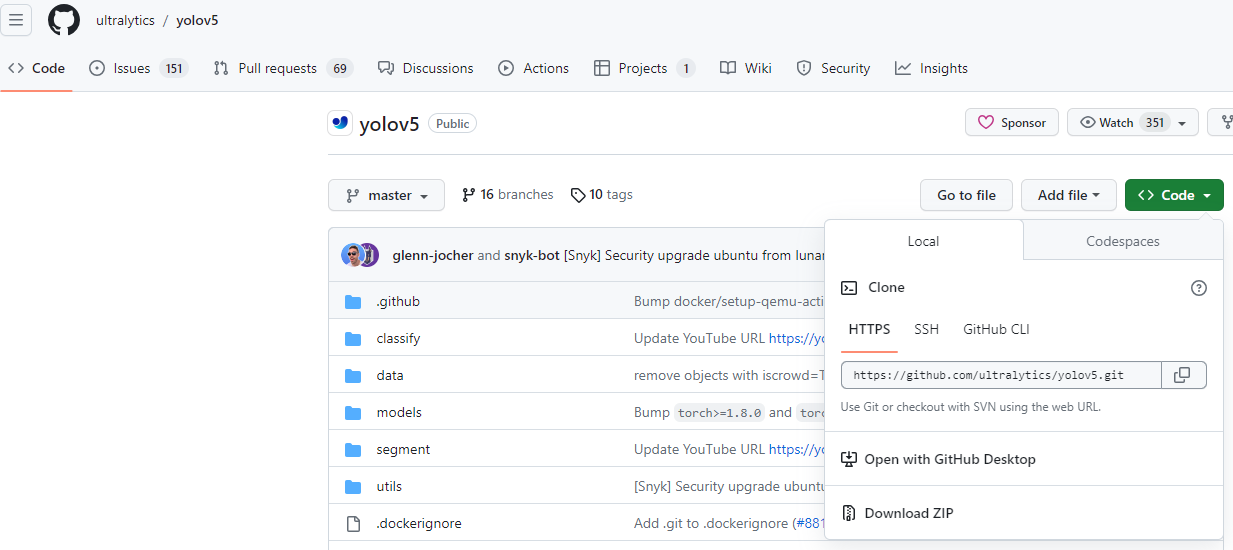This screenshot has height=550, width=1233.
Task: Click the Sponsor button
Action: 1012,123
